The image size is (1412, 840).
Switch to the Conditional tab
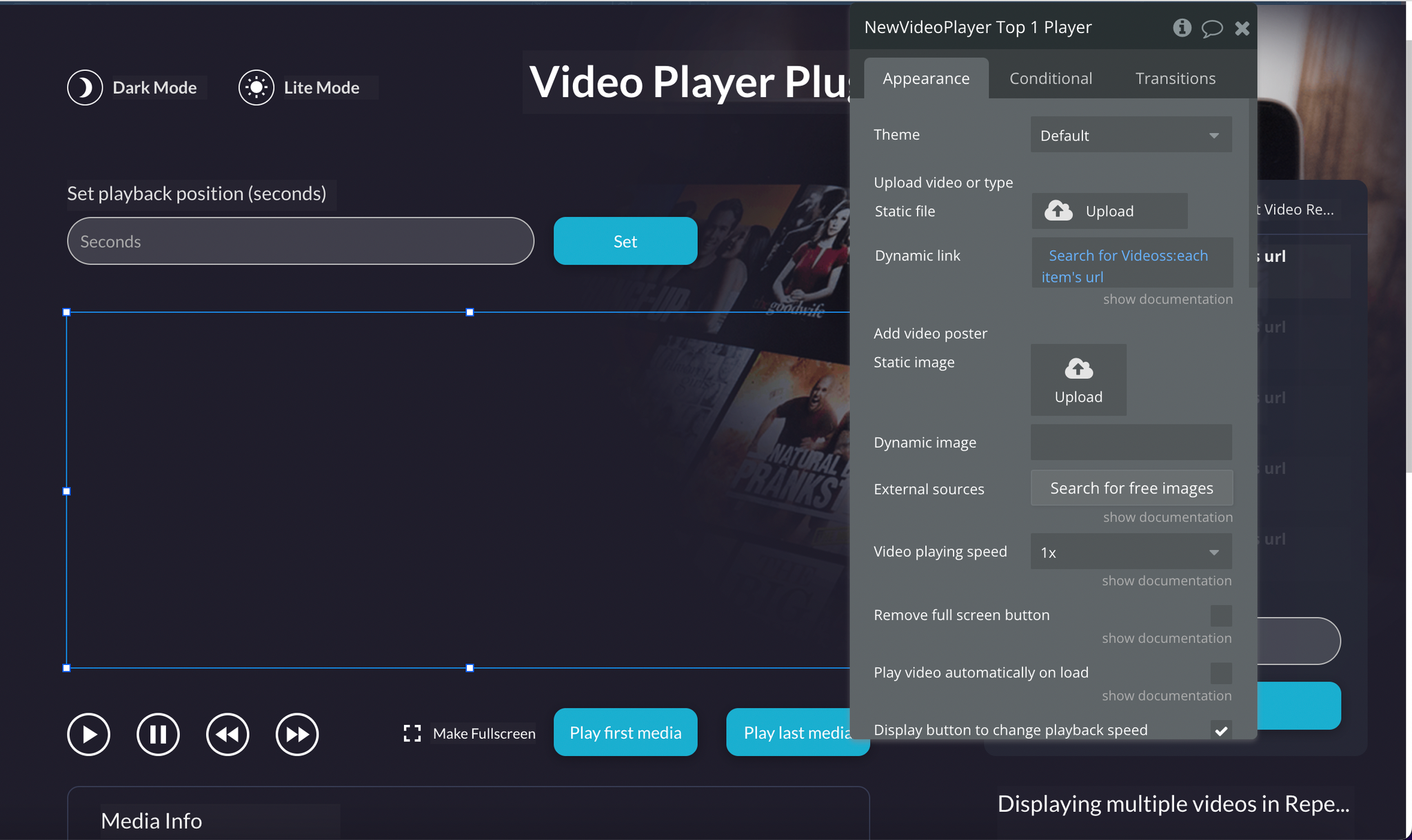1051,79
